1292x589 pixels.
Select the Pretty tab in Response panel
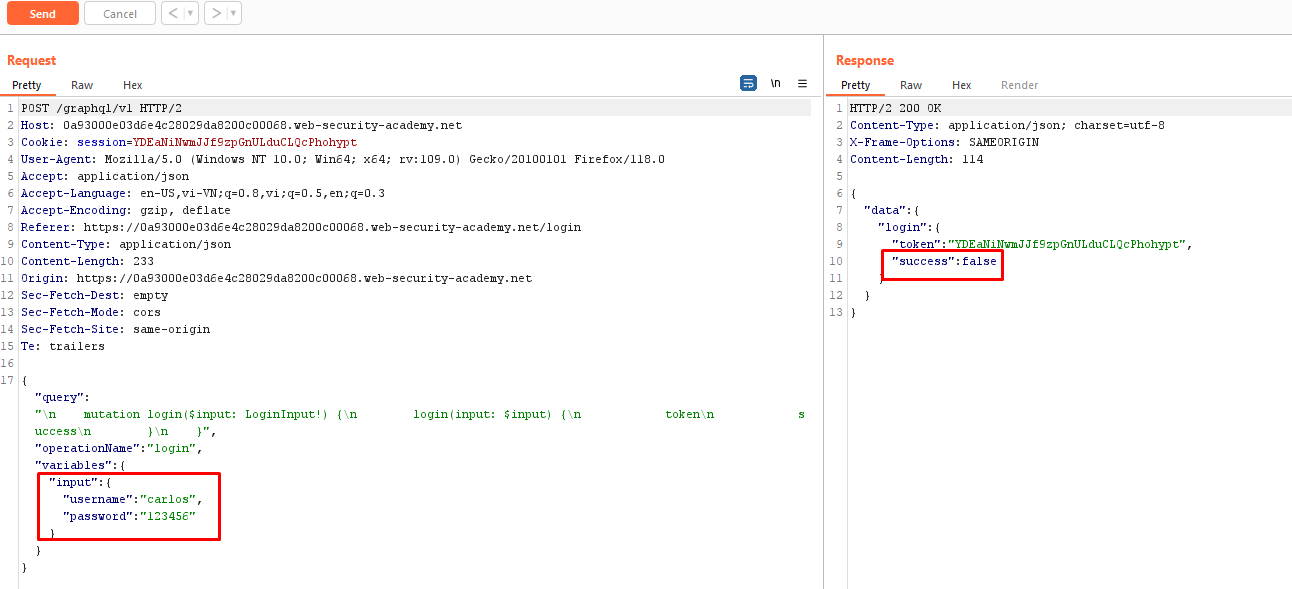(x=856, y=86)
